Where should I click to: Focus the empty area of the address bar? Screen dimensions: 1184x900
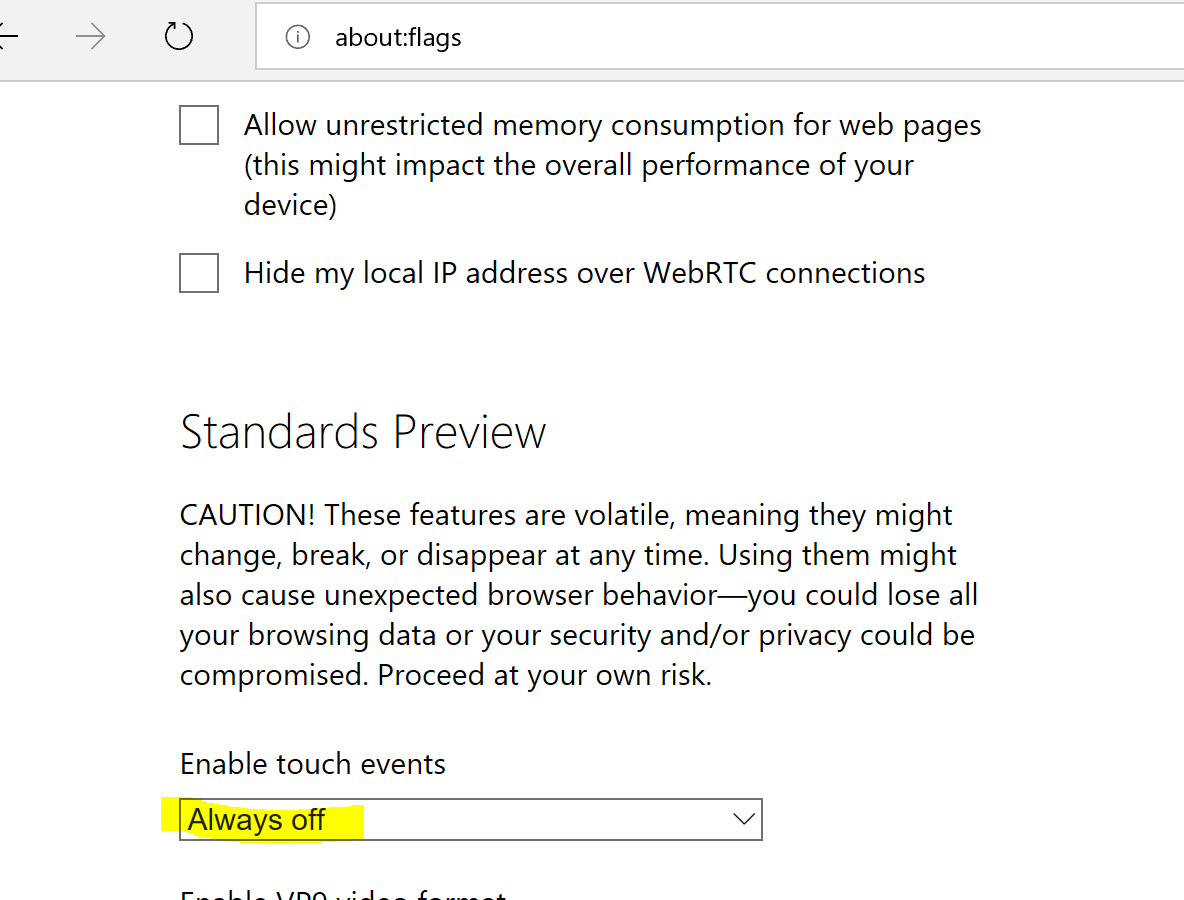coord(800,38)
